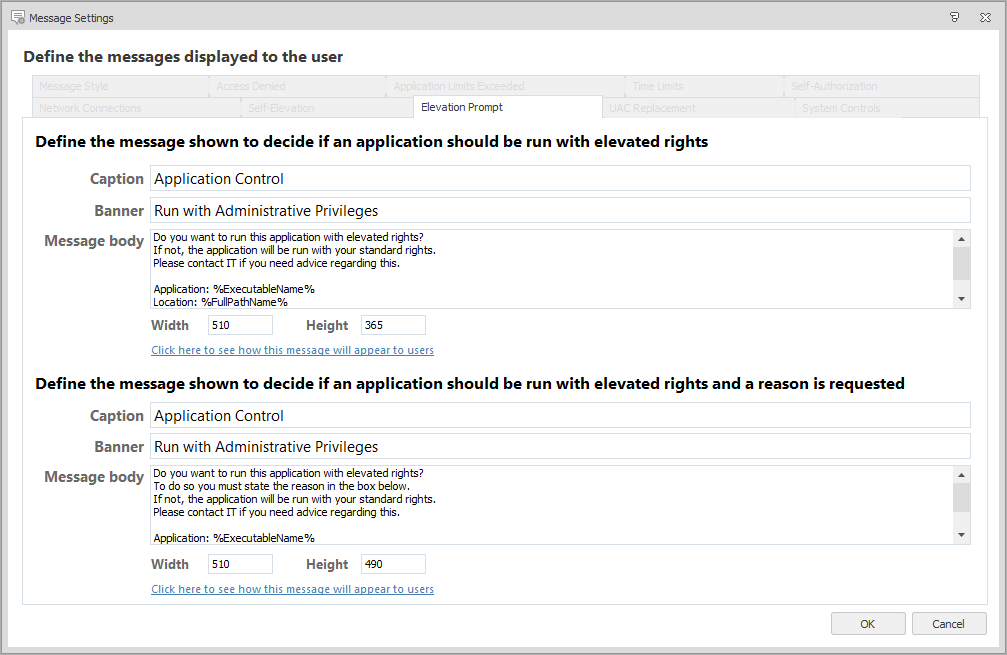Viewport: 1007px width, 655px height.
Task: Go to the Self-Elevation tab
Action: pyautogui.click(x=281, y=108)
